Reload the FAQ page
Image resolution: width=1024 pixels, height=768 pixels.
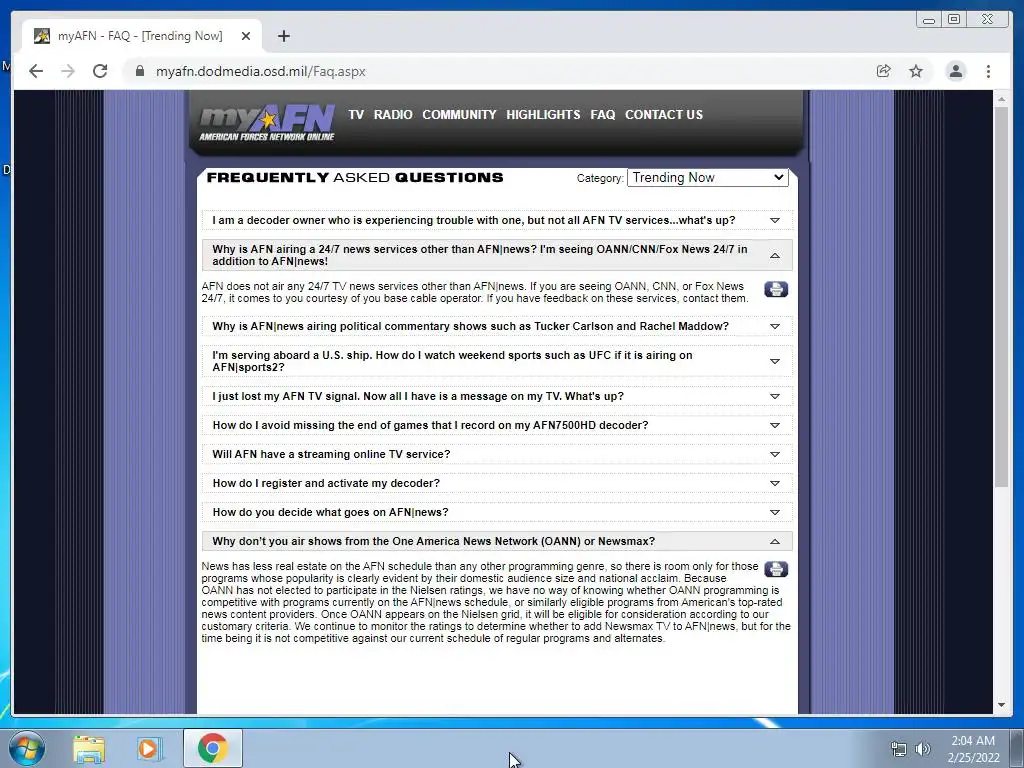pos(100,71)
